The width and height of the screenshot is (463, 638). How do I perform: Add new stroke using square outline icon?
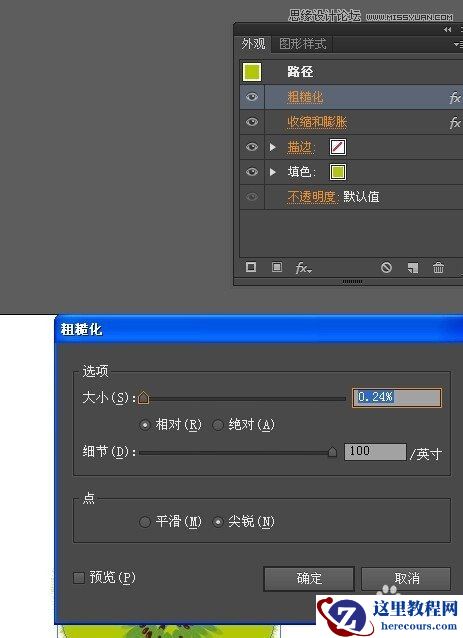pos(251,267)
